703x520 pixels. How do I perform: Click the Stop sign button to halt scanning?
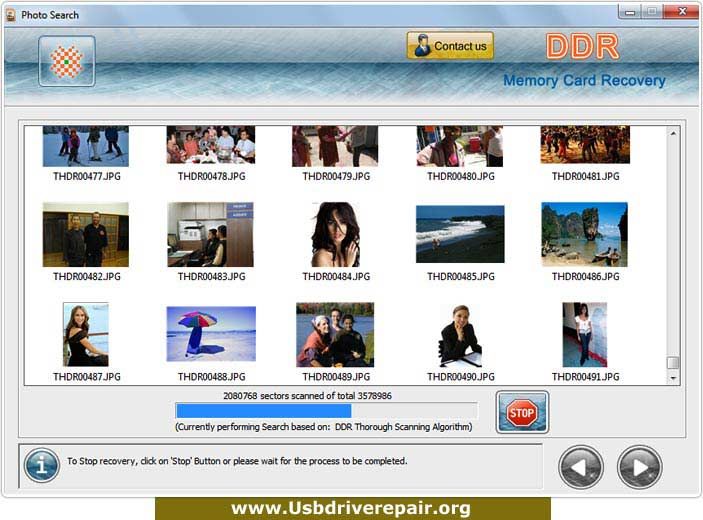522,412
